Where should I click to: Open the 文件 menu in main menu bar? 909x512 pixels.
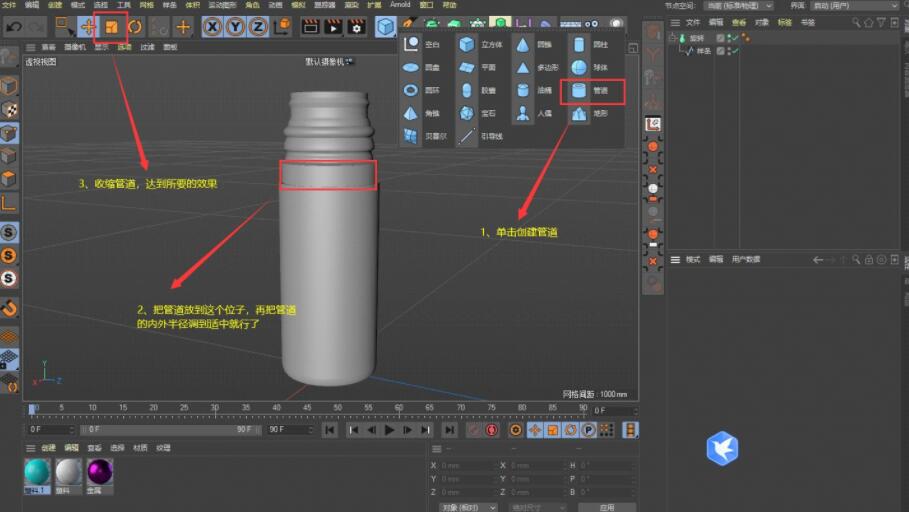click(x=9, y=5)
